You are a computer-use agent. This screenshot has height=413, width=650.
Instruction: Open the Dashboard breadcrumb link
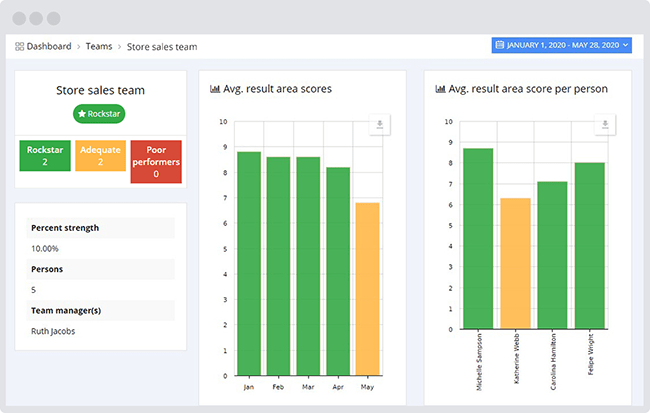point(48,46)
